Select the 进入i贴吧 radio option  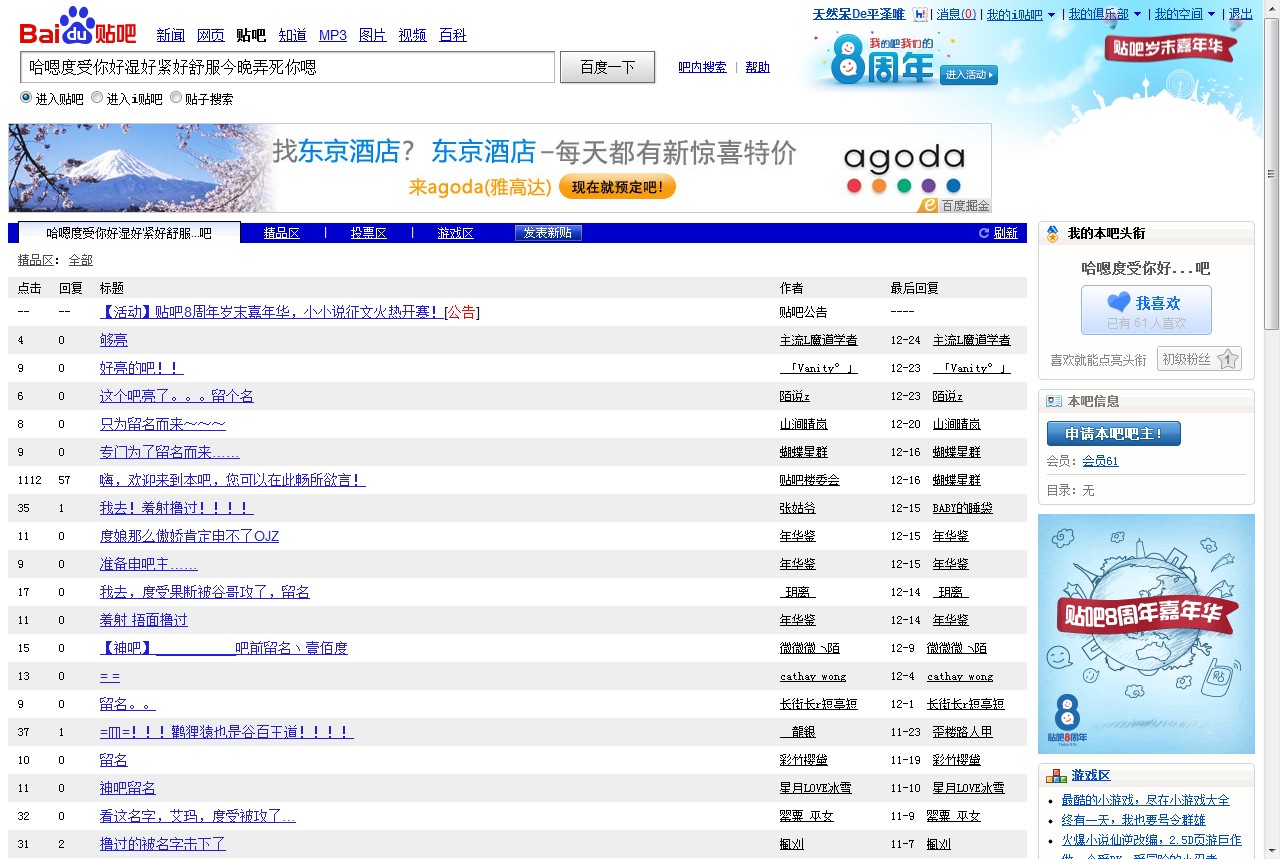(97, 98)
